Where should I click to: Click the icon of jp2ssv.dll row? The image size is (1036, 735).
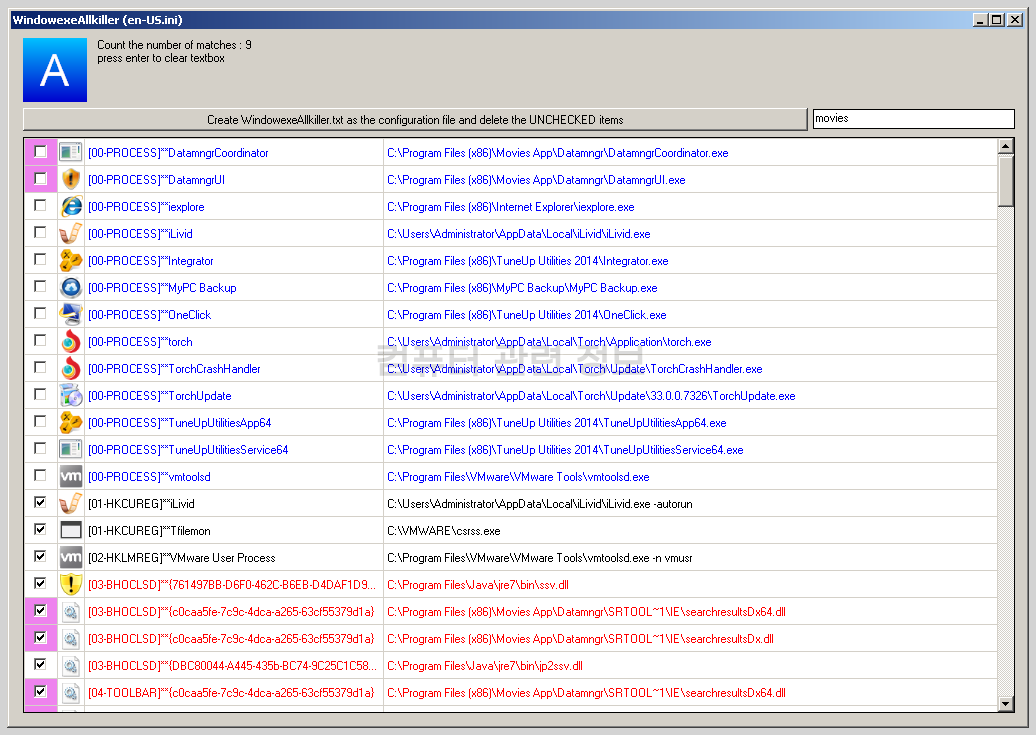click(x=71, y=666)
